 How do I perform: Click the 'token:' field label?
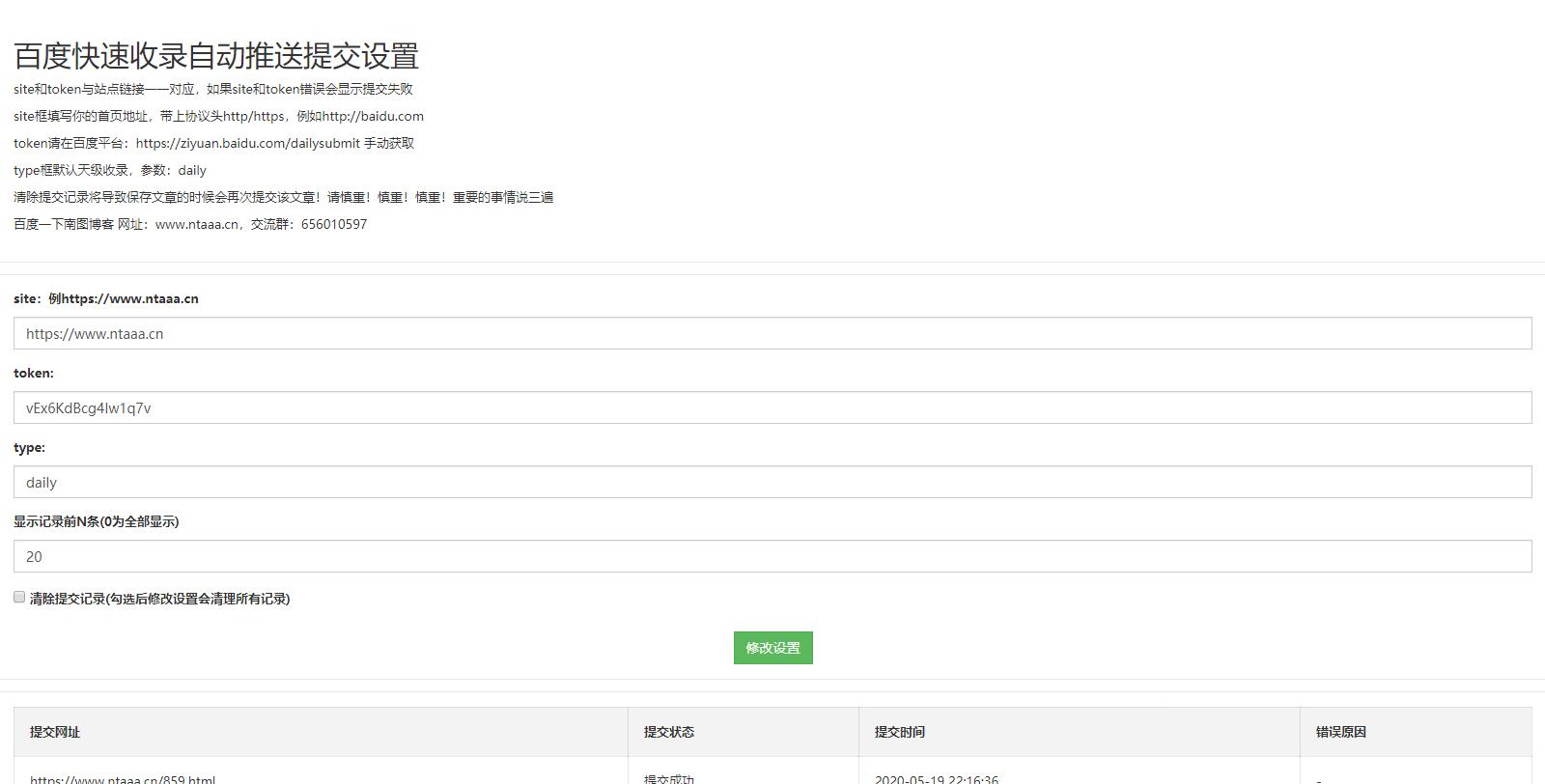34,374
